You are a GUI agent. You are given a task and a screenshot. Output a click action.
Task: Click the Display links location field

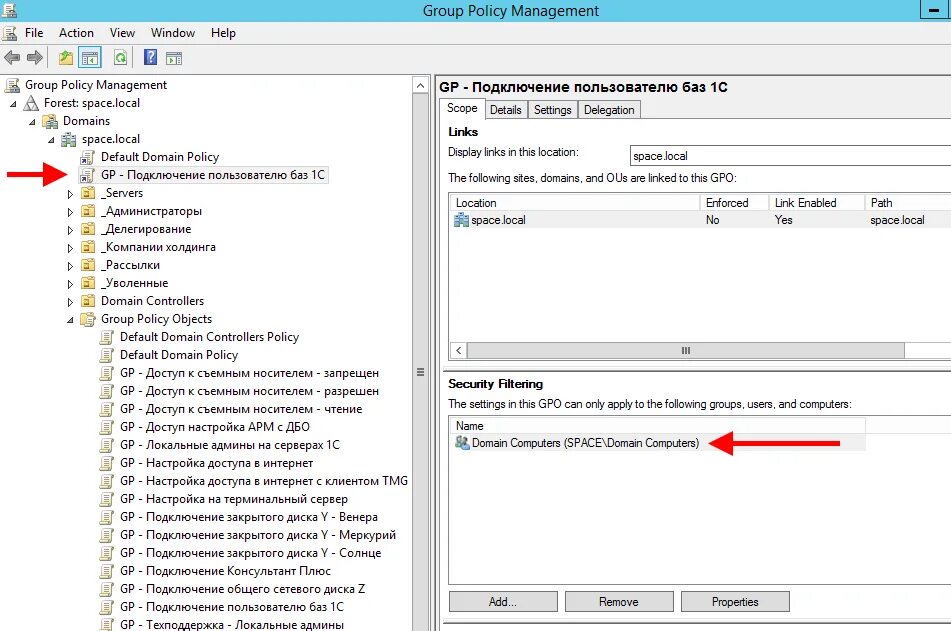(x=790, y=156)
